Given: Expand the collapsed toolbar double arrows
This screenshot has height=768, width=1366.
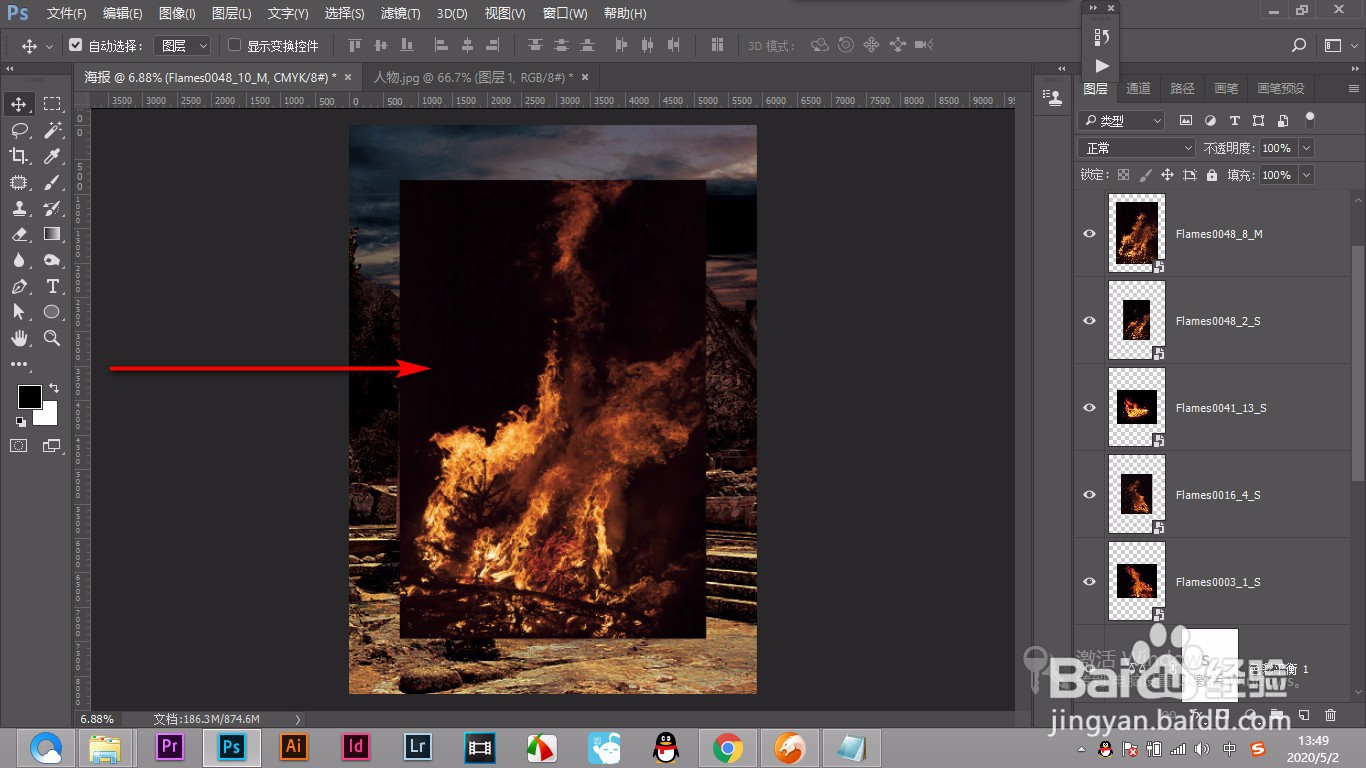Looking at the screenshot, I should click(9, 69).
